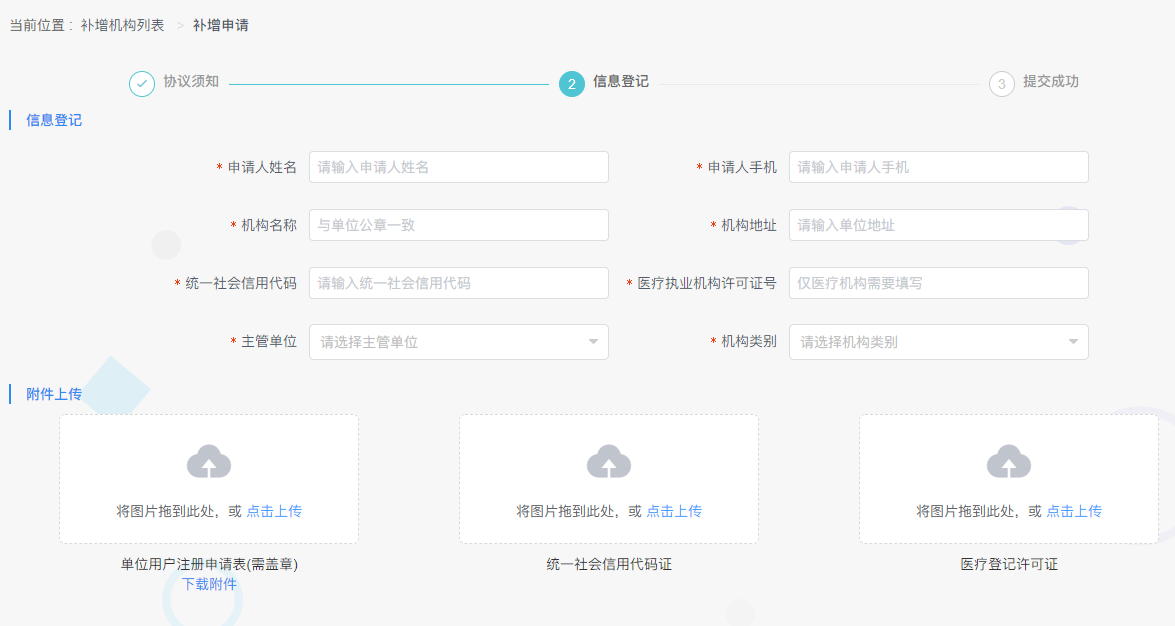The height and width of the screenshot is (626, 1175).
Task: Open the 机构类别 dropdown
Action: (x=938, y=341)
